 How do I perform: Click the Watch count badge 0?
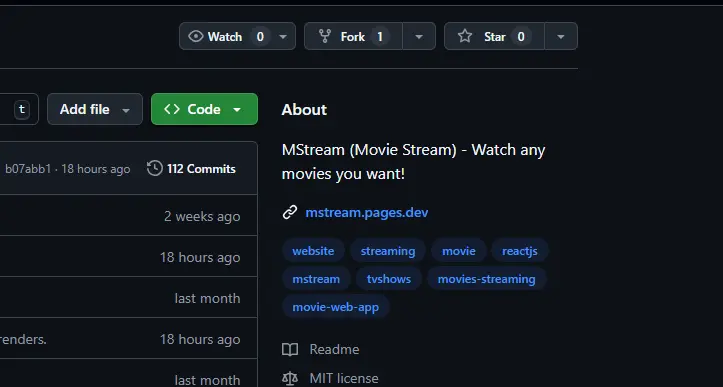pos(260,36)
